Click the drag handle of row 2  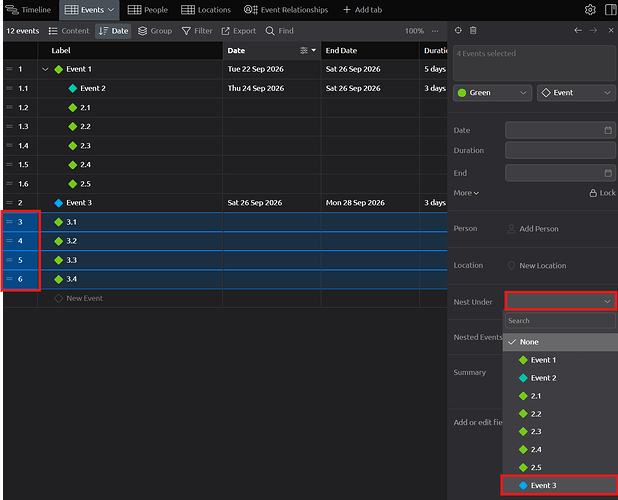tap(9, 203)
